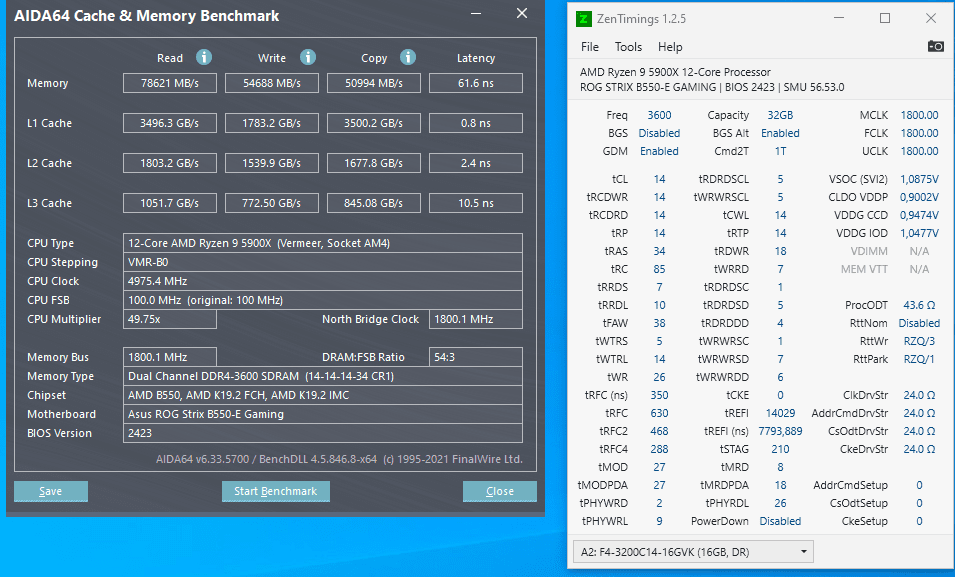This screenshot has height=577, width=955.
Task: Click the Chipset field AMD B550
Action: (323, 395)
